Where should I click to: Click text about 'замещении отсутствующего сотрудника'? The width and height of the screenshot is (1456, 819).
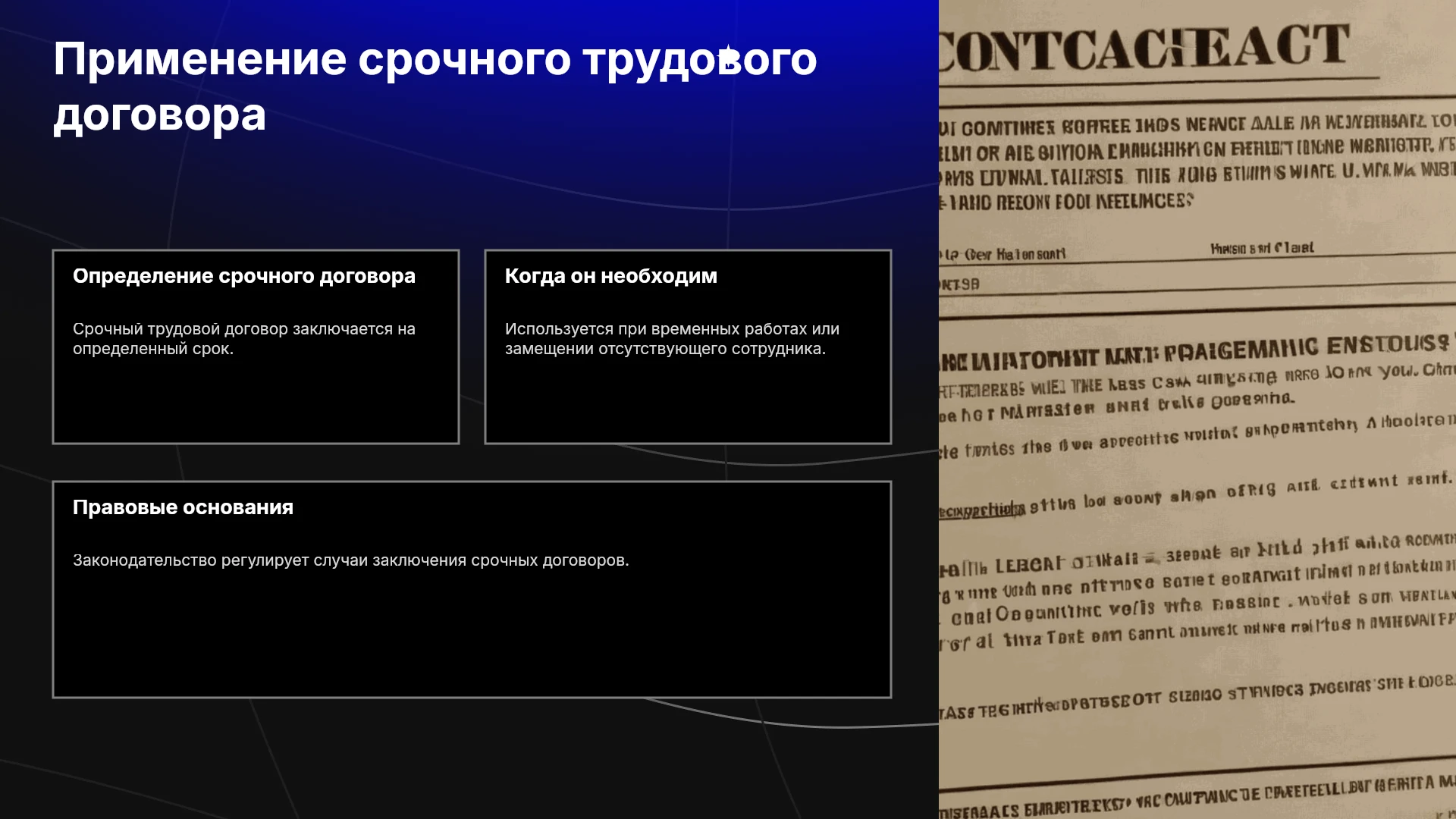click(x=665, y=349)
